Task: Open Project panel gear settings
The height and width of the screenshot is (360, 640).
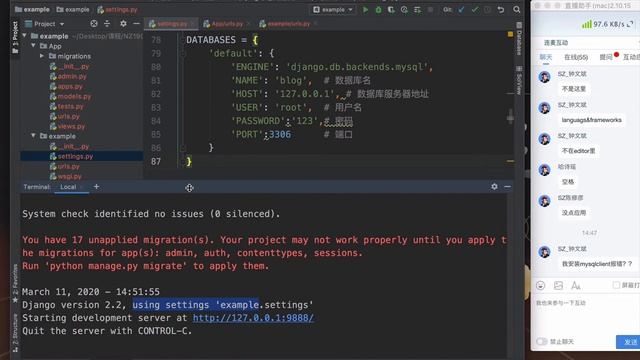Action: (x=123, y=24)
